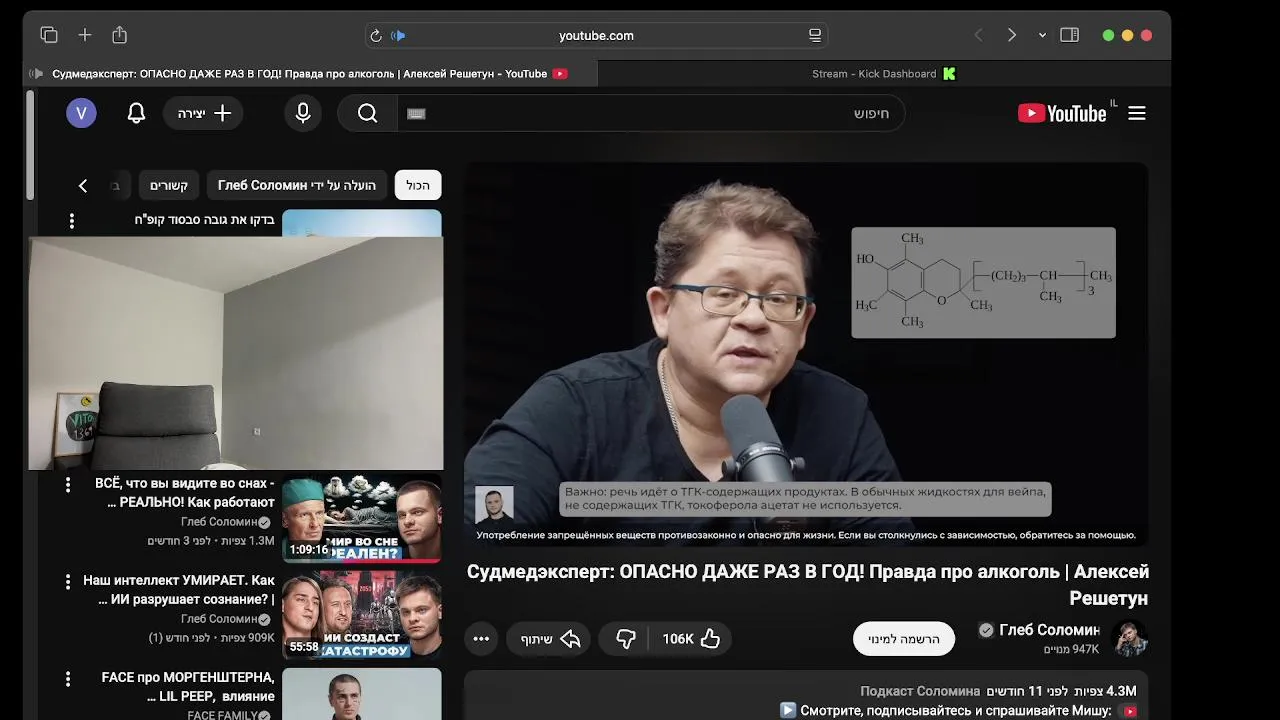Image resolution: width=1280 pixels, height=720 pixels.
Task: Open notifications bell
Action: click(x=137, y=114)
